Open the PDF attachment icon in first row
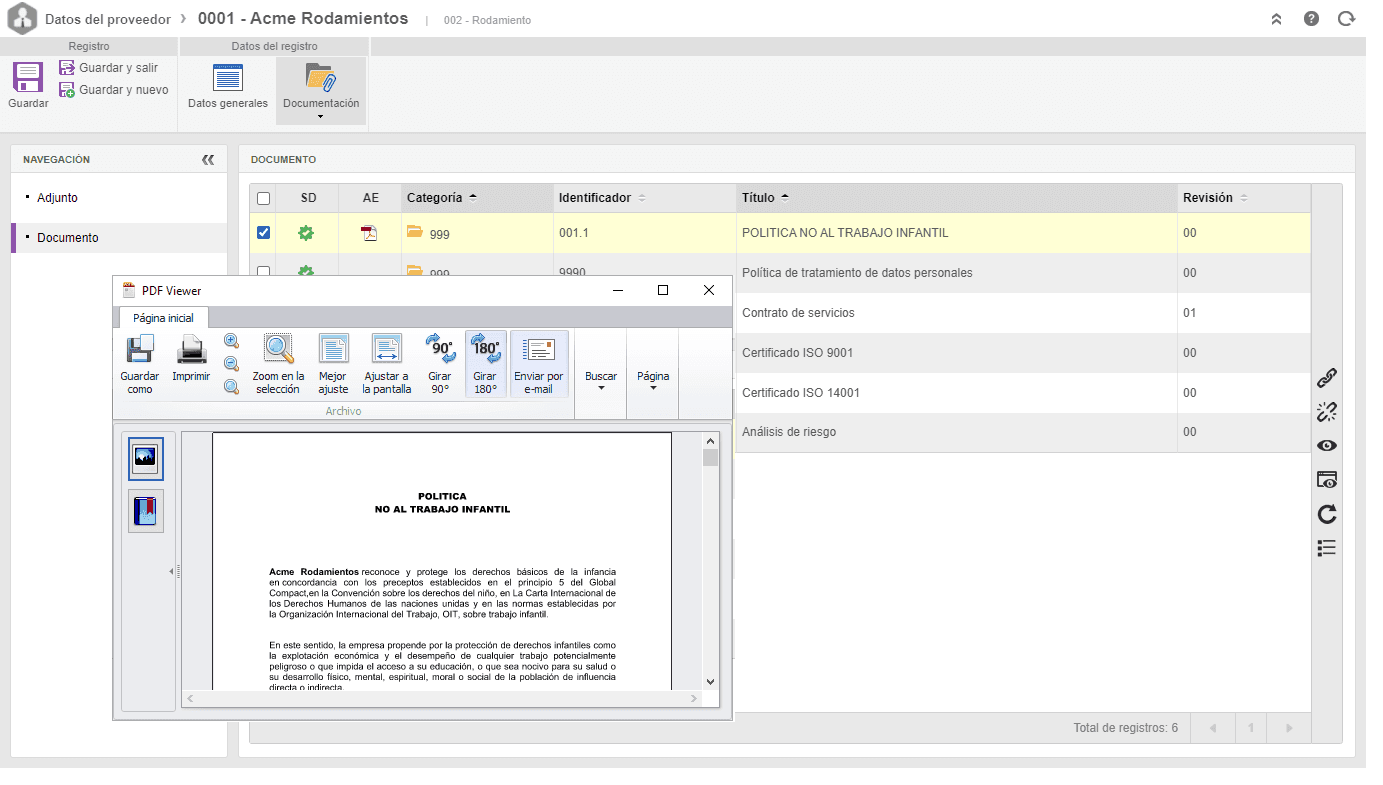The height and width of the screenshot is (785, 1383). [370, 233]
